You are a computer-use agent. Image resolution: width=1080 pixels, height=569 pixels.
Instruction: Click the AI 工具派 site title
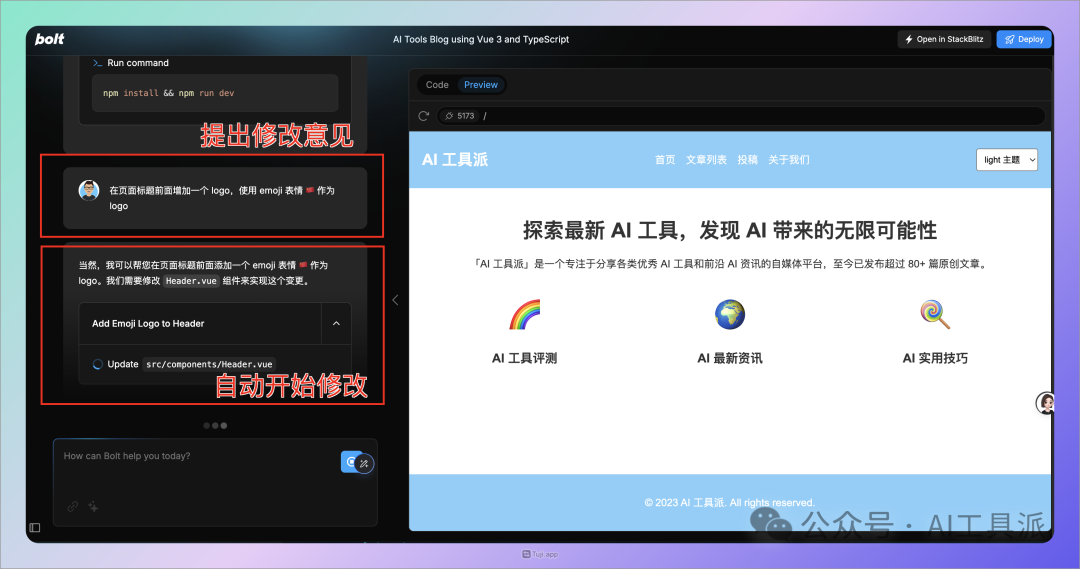[x=455, y=160]
